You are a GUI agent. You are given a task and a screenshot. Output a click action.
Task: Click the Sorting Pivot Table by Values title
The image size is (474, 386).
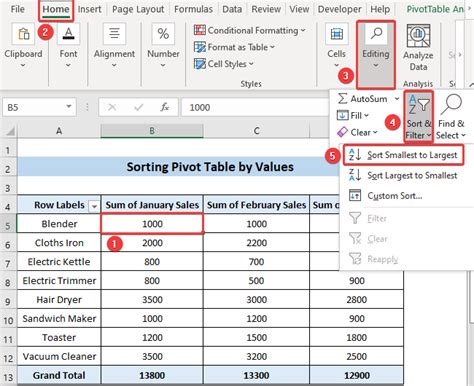[x=210, y=167]
